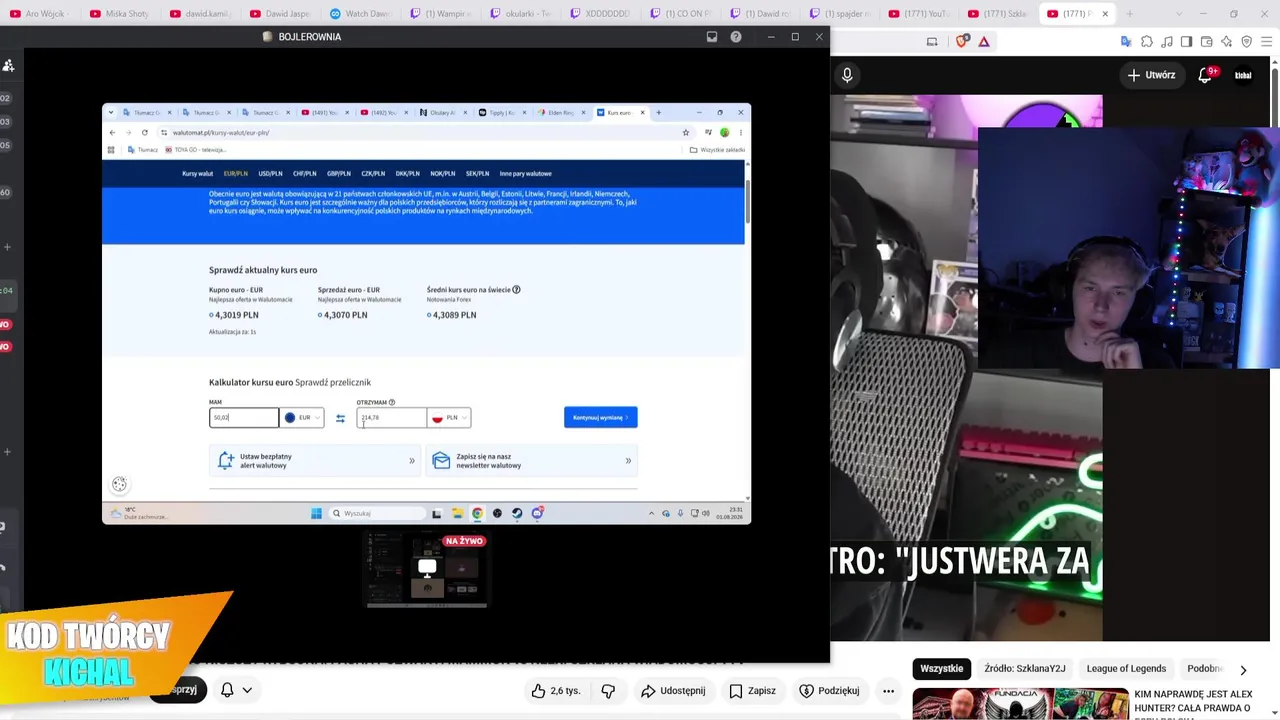Select the EUR/PLN currency tab
This screenshot has height=720, width=1280.
pyautogui.click(x=236, y=174)
